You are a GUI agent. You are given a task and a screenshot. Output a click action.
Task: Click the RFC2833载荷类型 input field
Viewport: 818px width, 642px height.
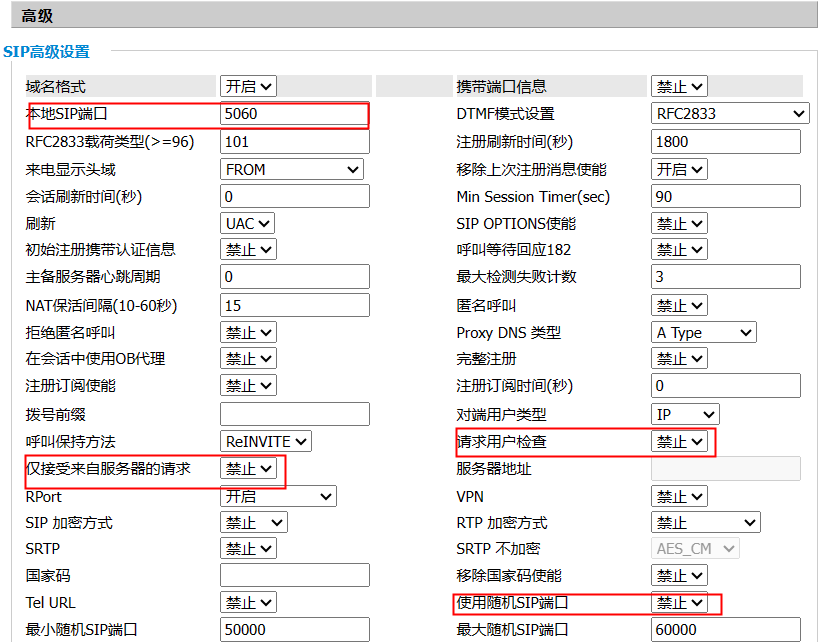click(x=294, y=142)
